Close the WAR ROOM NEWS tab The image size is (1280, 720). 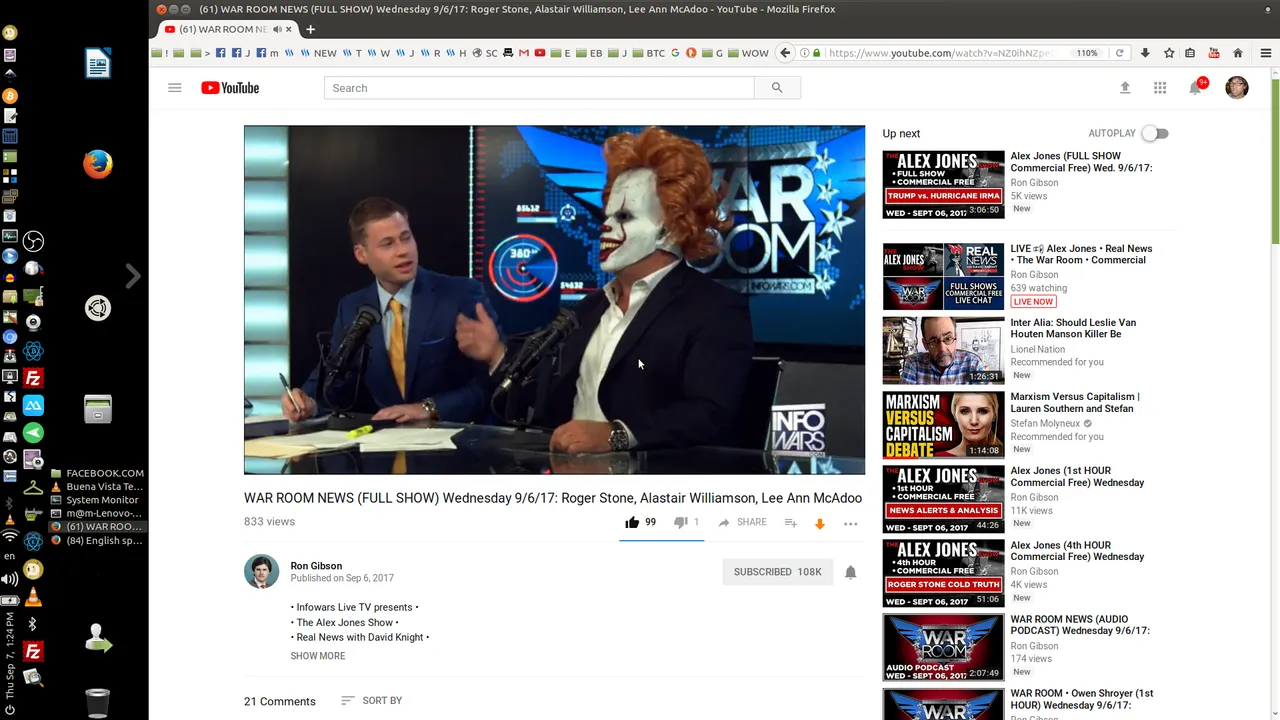tap(290, 29)
